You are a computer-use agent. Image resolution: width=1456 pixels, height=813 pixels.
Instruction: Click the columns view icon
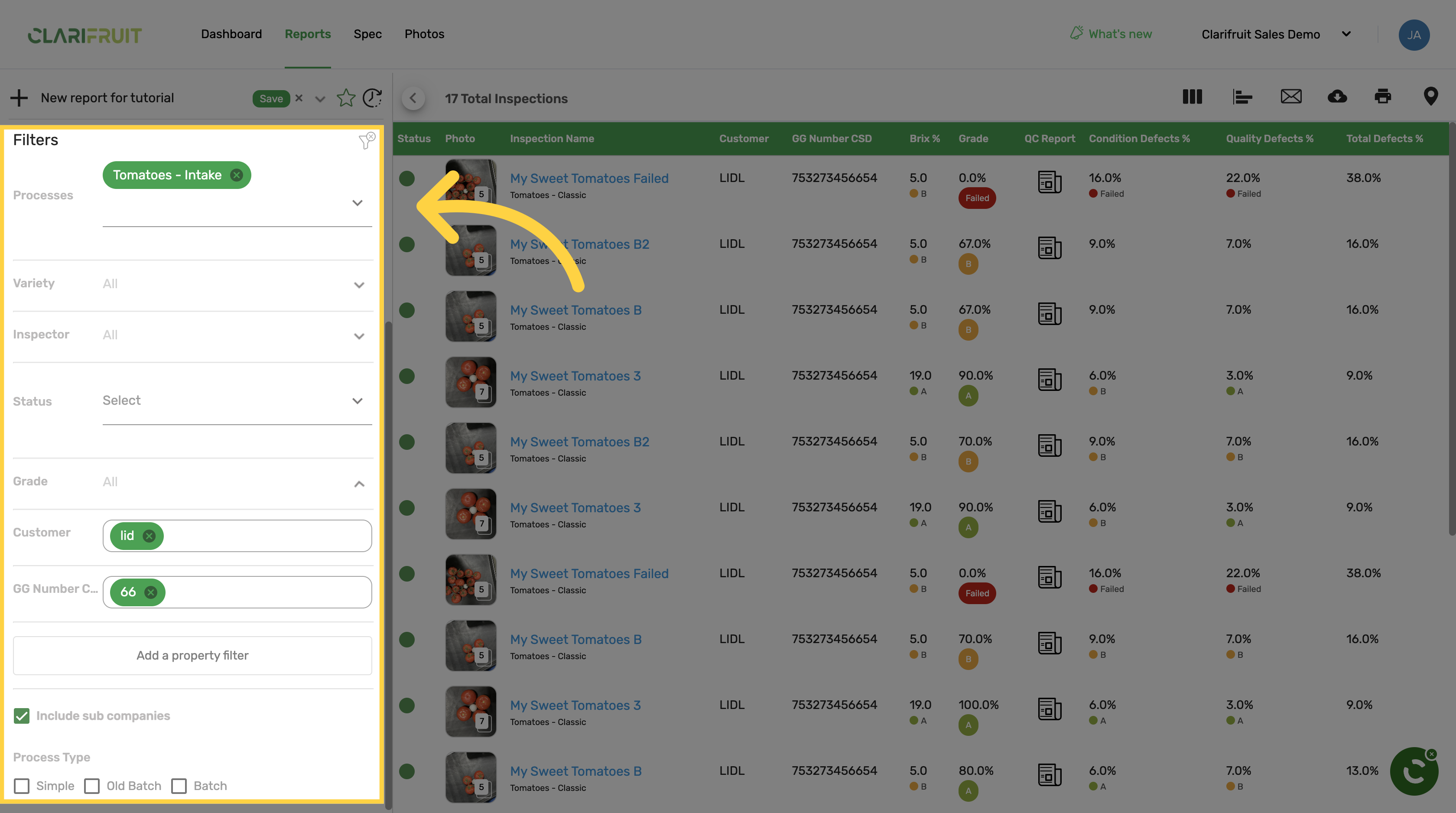[1192, 97]
